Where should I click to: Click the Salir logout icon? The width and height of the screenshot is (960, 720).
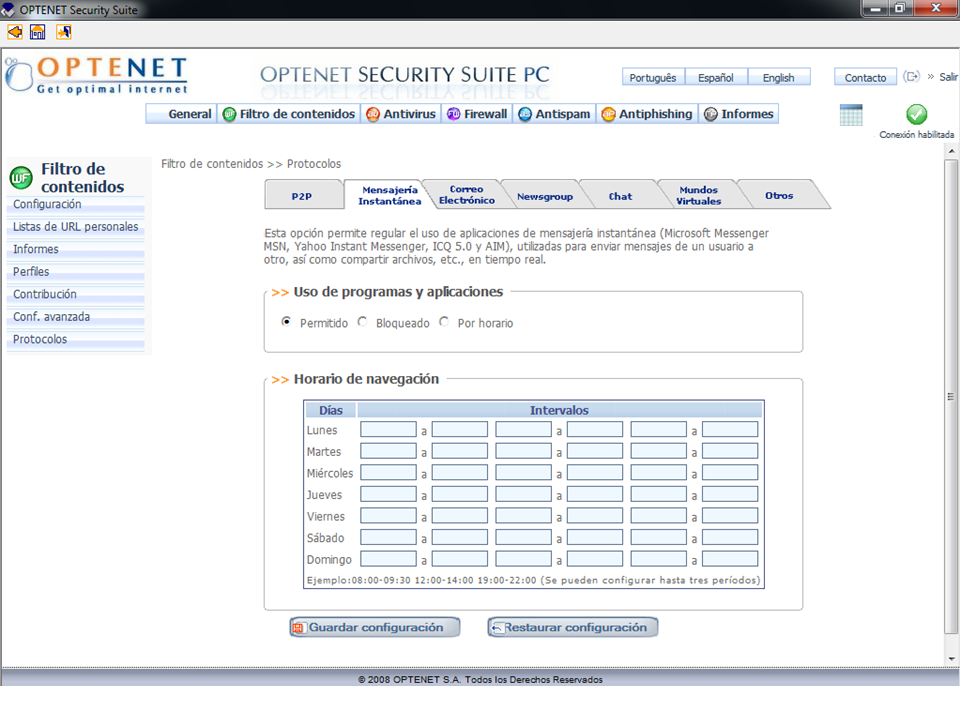pyautogui.click(x=911, y=77)
